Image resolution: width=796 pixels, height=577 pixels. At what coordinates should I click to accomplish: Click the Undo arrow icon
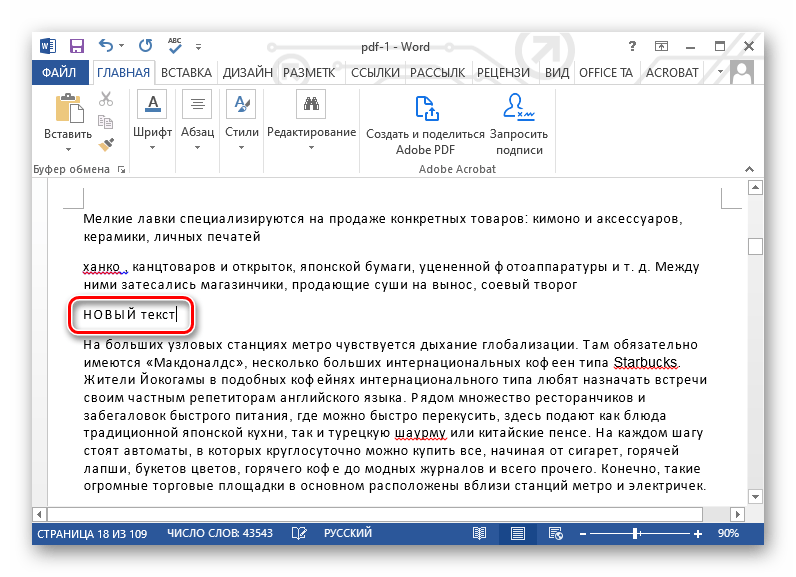(106, 46)
